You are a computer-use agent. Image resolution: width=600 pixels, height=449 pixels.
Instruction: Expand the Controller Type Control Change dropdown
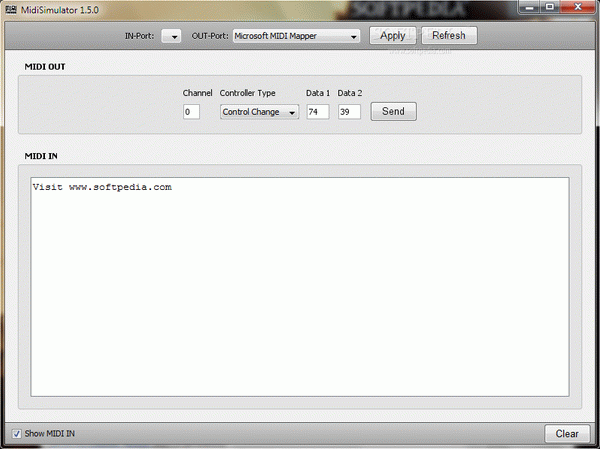click(259, 112)
